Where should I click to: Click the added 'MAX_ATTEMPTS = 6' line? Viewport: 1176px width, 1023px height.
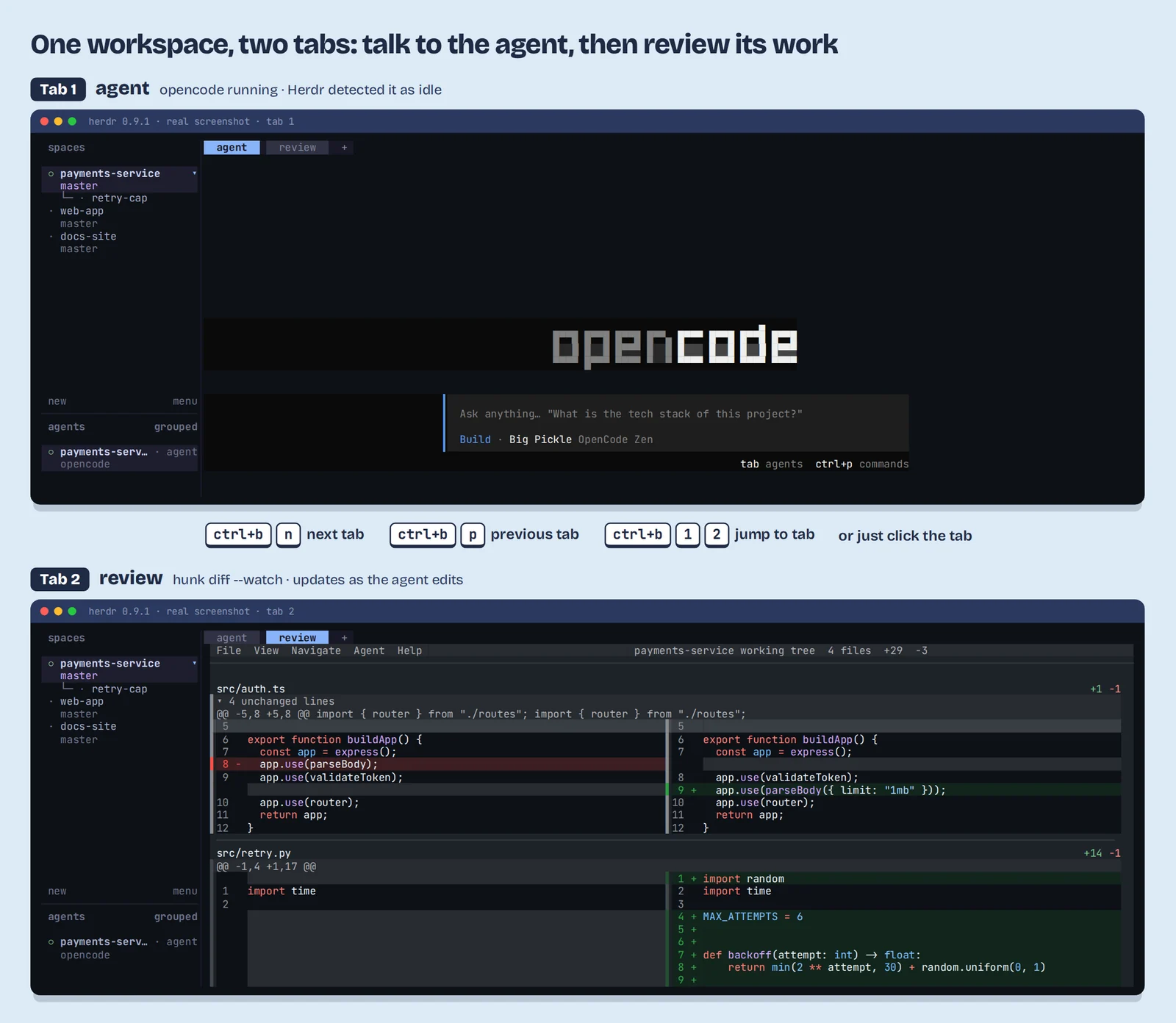click(x=894, y=916)
